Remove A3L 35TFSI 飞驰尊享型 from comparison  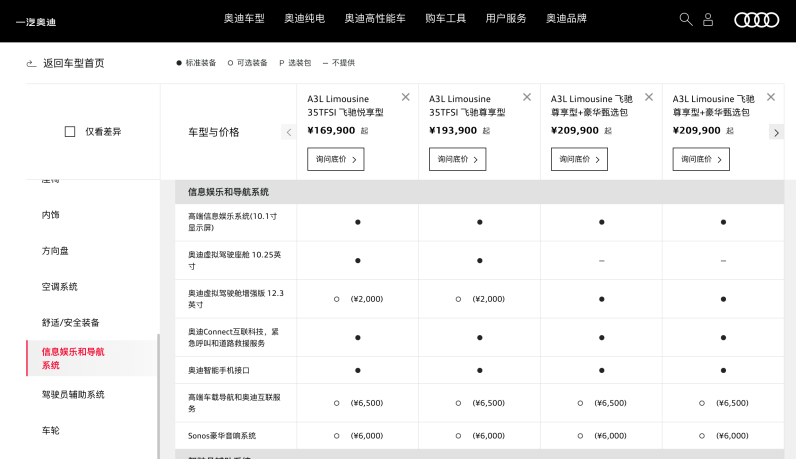pyautogui.click(x=527, y=97)
